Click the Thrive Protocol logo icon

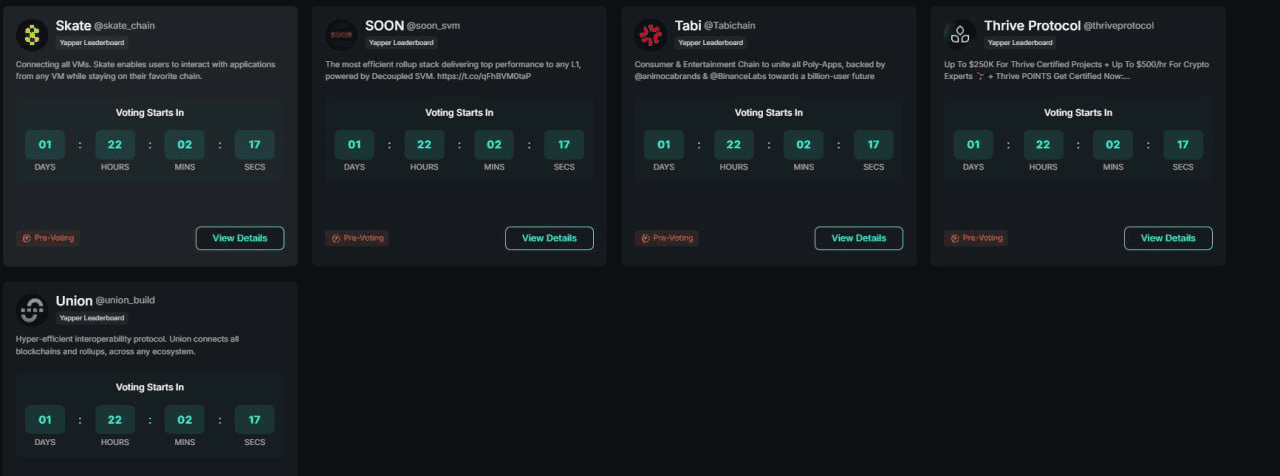[960, 35]
